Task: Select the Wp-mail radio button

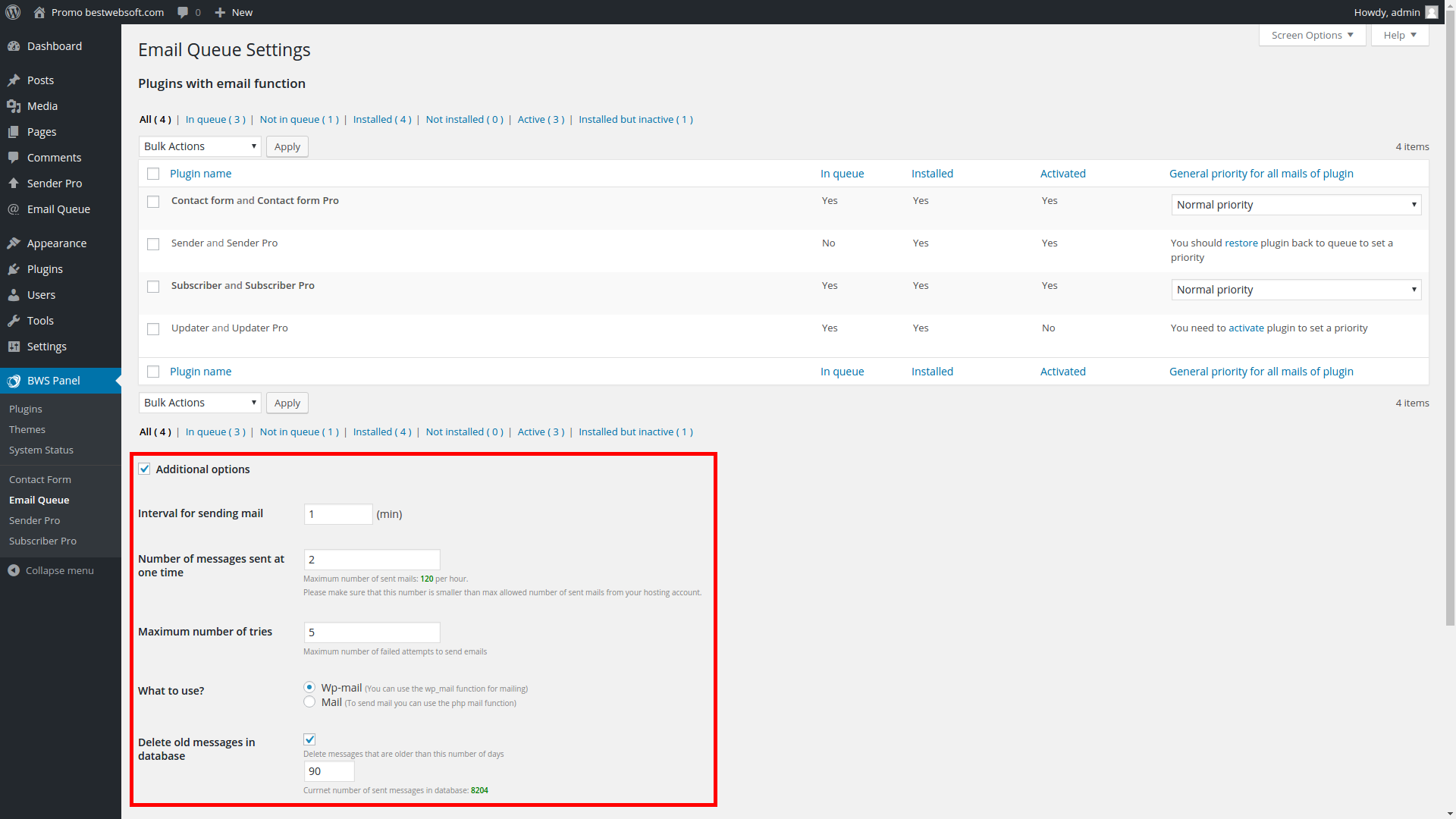Action: 309,687
